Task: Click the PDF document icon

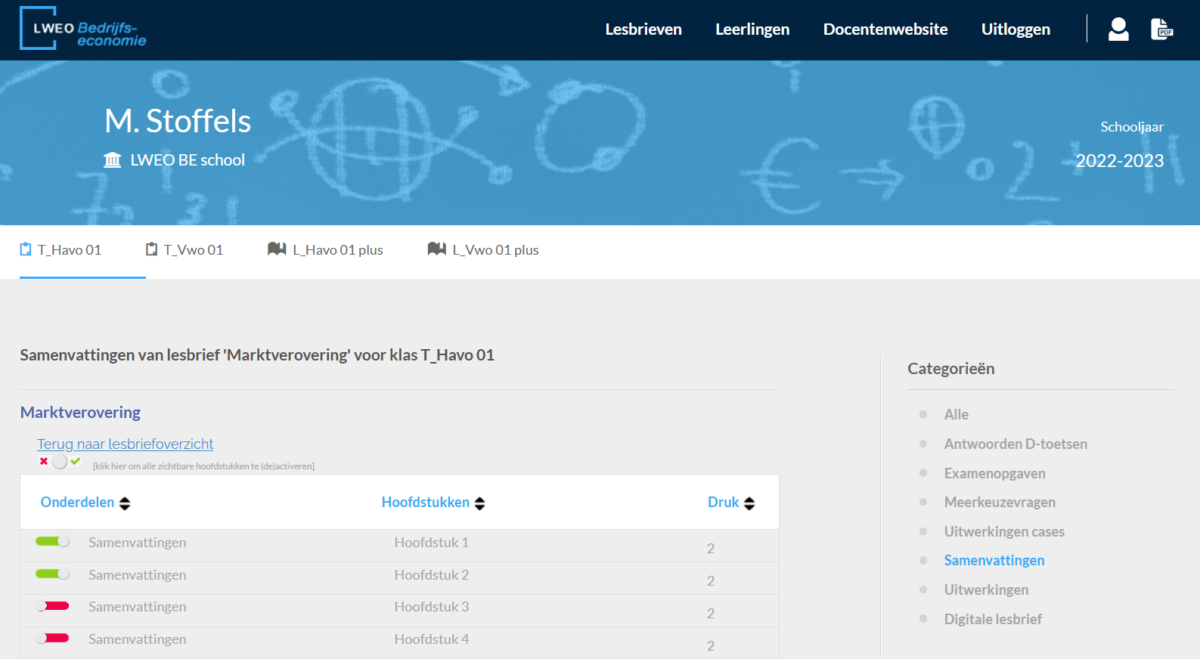Action: [1161, 29]
